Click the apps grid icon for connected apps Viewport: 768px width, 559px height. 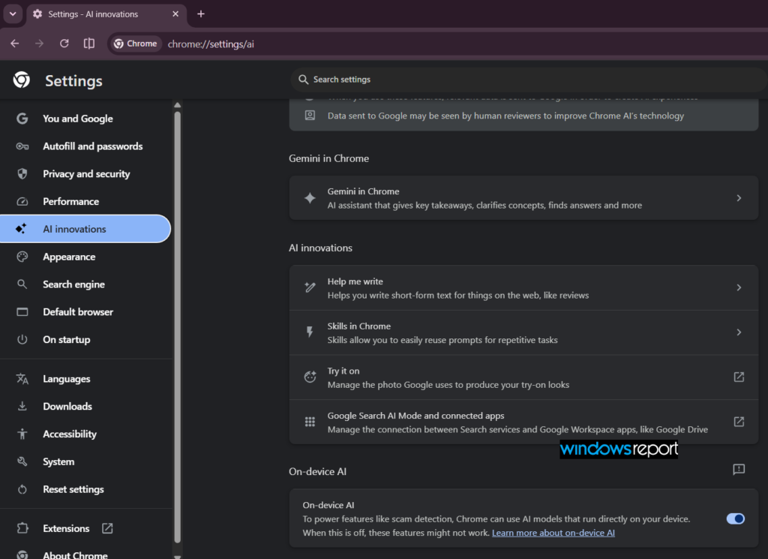(310, 422)
